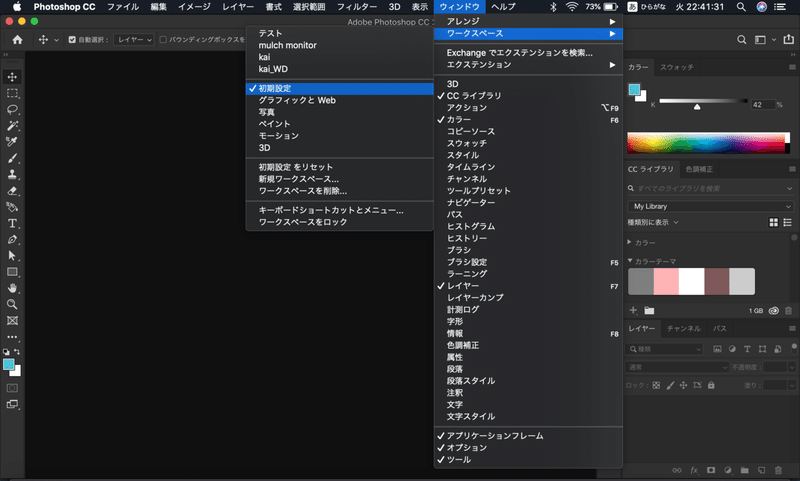Select the Eyedropper tool

(12, 142)
